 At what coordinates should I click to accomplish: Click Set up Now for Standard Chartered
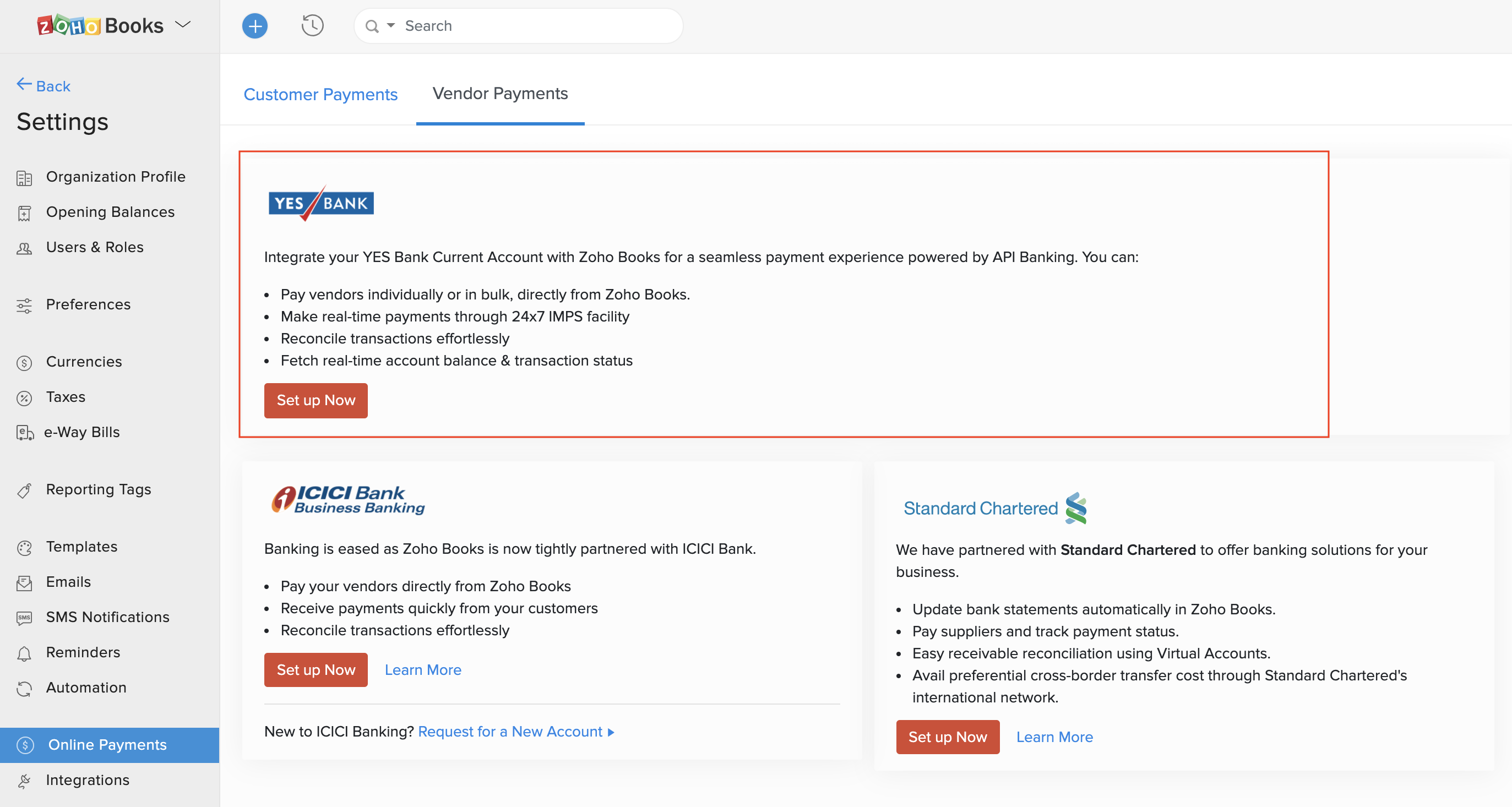[946, 736]
